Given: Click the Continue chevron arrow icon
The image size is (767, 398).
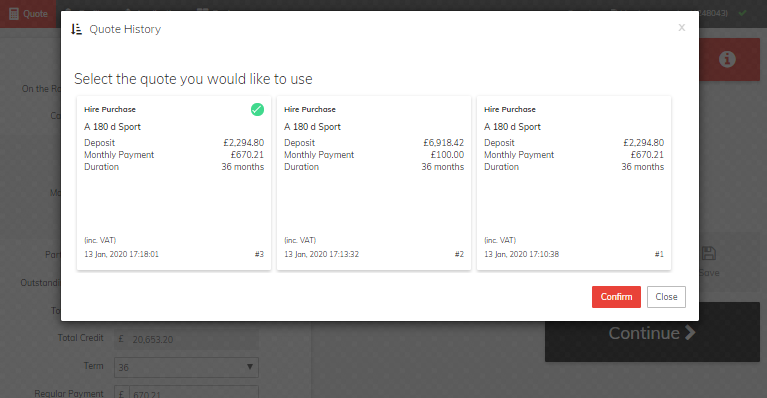Looking at the screenshot, I should click(690, 332).
